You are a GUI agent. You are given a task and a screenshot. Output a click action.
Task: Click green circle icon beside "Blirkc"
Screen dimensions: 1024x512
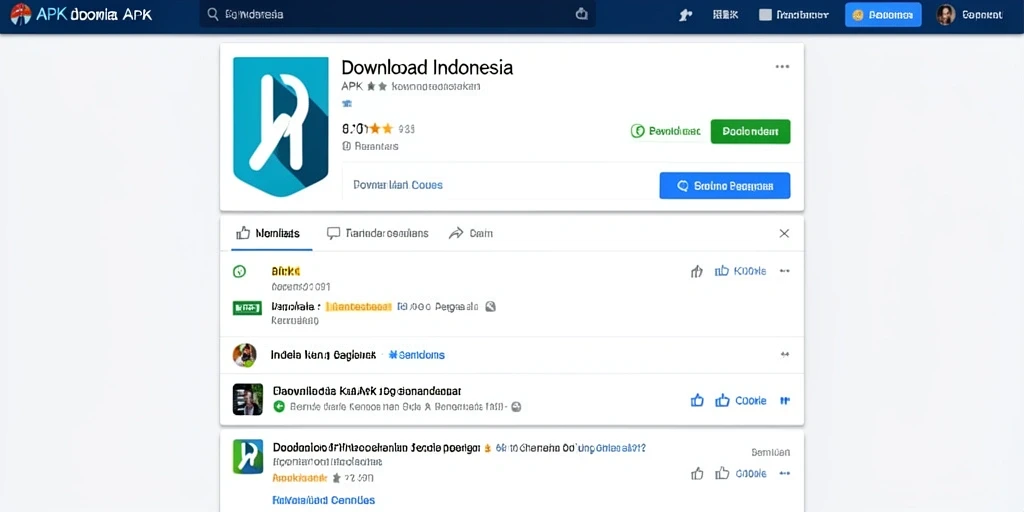240,271
